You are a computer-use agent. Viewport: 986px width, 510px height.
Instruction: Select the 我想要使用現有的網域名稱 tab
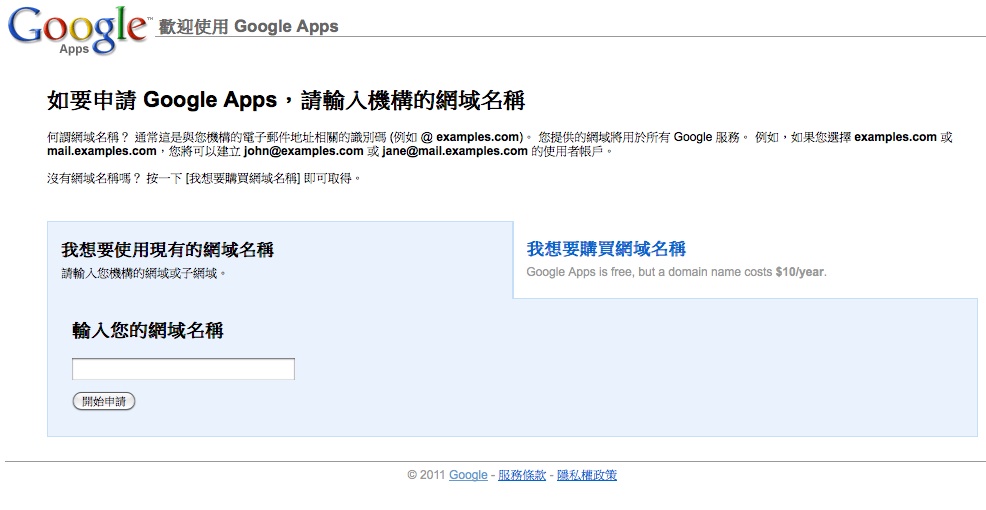coord(167,250)
